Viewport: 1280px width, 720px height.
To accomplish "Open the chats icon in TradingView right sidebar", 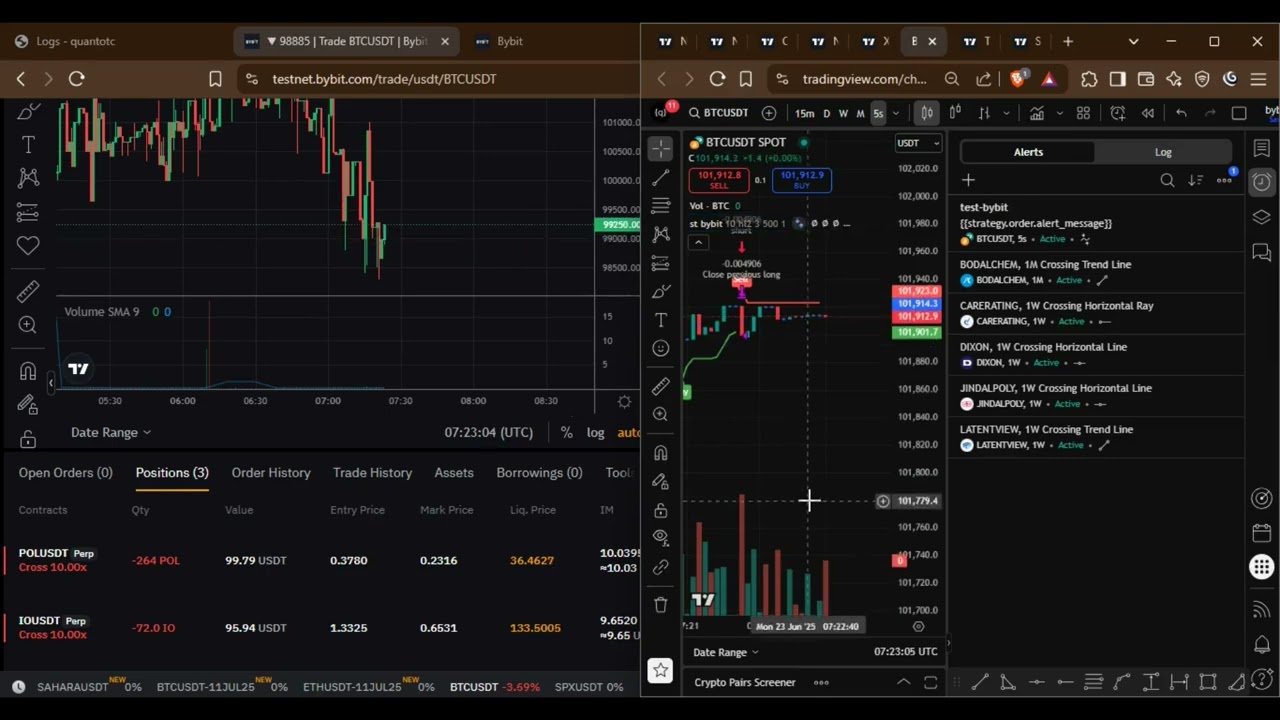I will point(1261,252).
